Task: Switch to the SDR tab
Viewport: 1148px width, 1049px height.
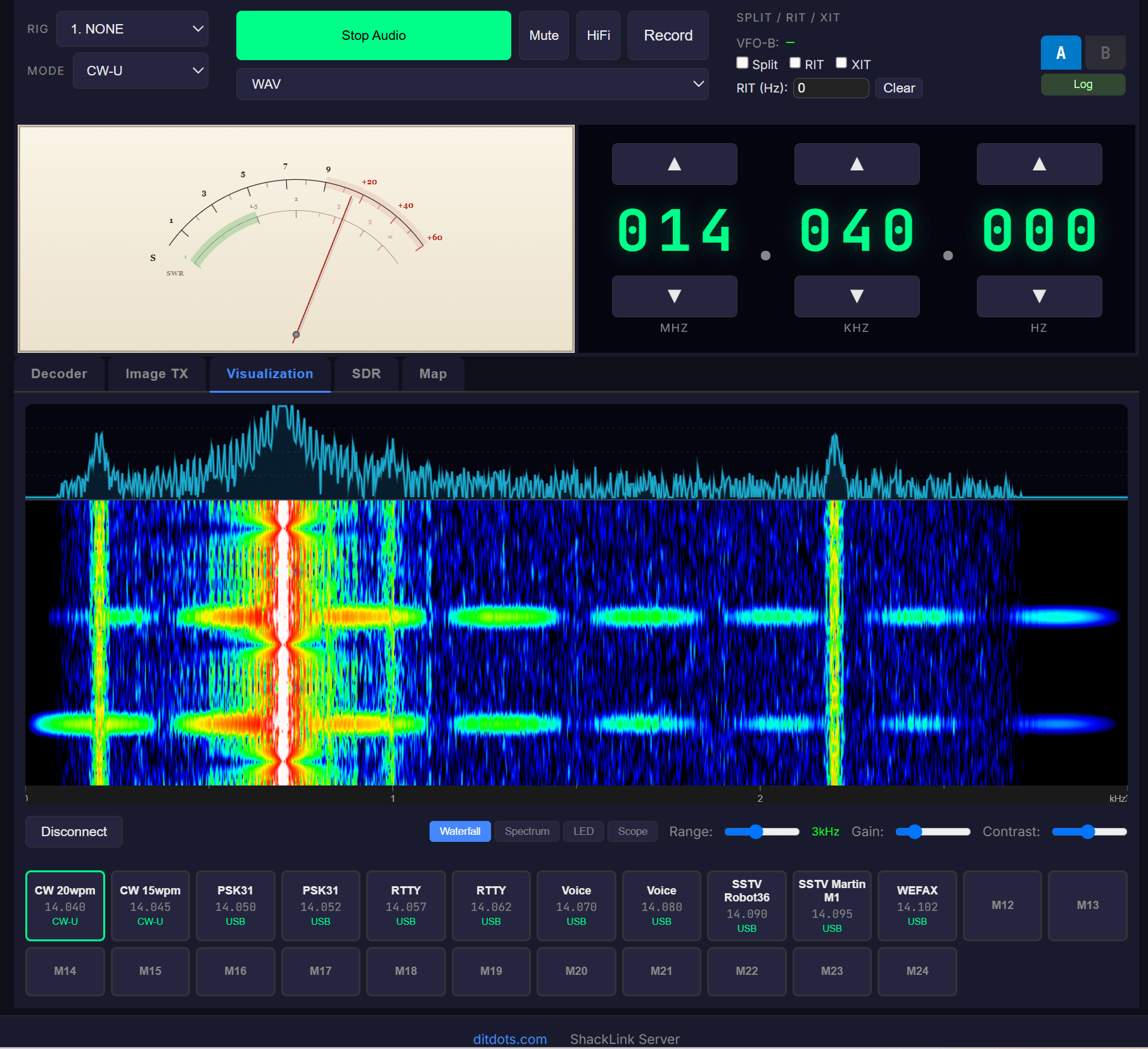Action: pos(366,374)
